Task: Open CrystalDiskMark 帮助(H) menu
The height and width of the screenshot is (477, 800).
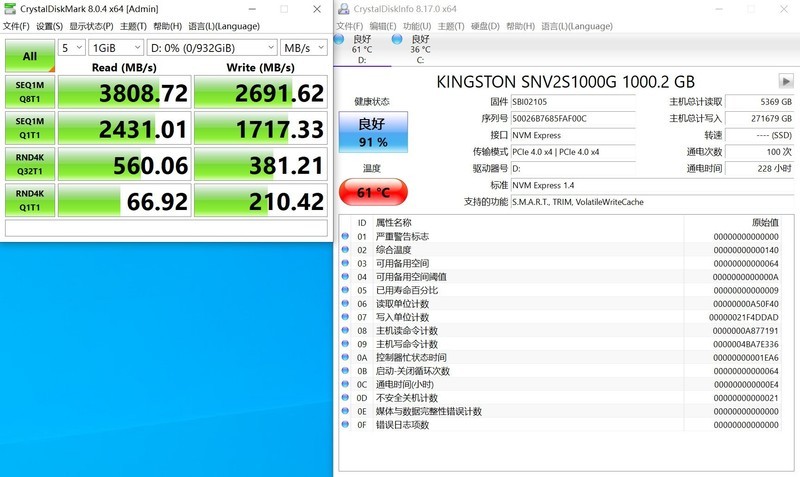Action: click(167, 26)
